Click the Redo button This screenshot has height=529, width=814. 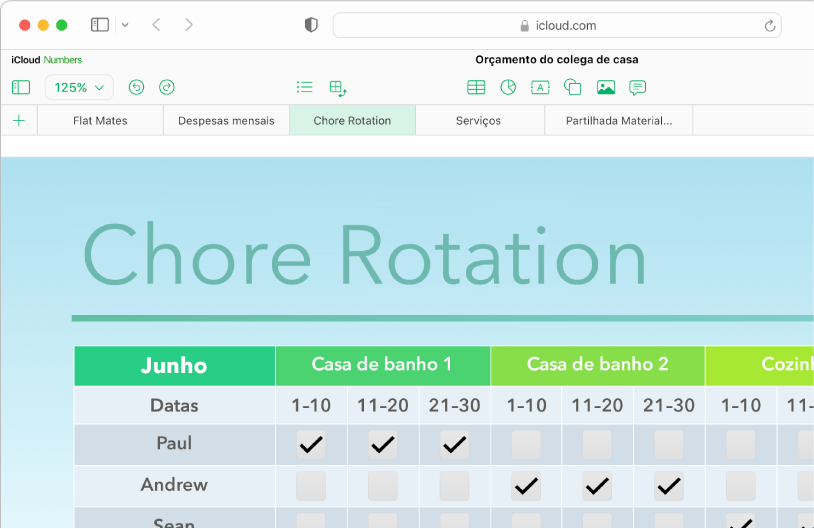point(167,88)
